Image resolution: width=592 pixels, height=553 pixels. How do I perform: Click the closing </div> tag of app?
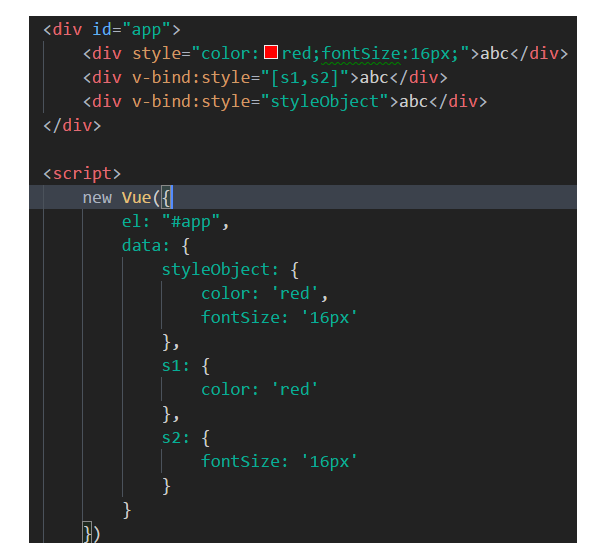point(72,126)
